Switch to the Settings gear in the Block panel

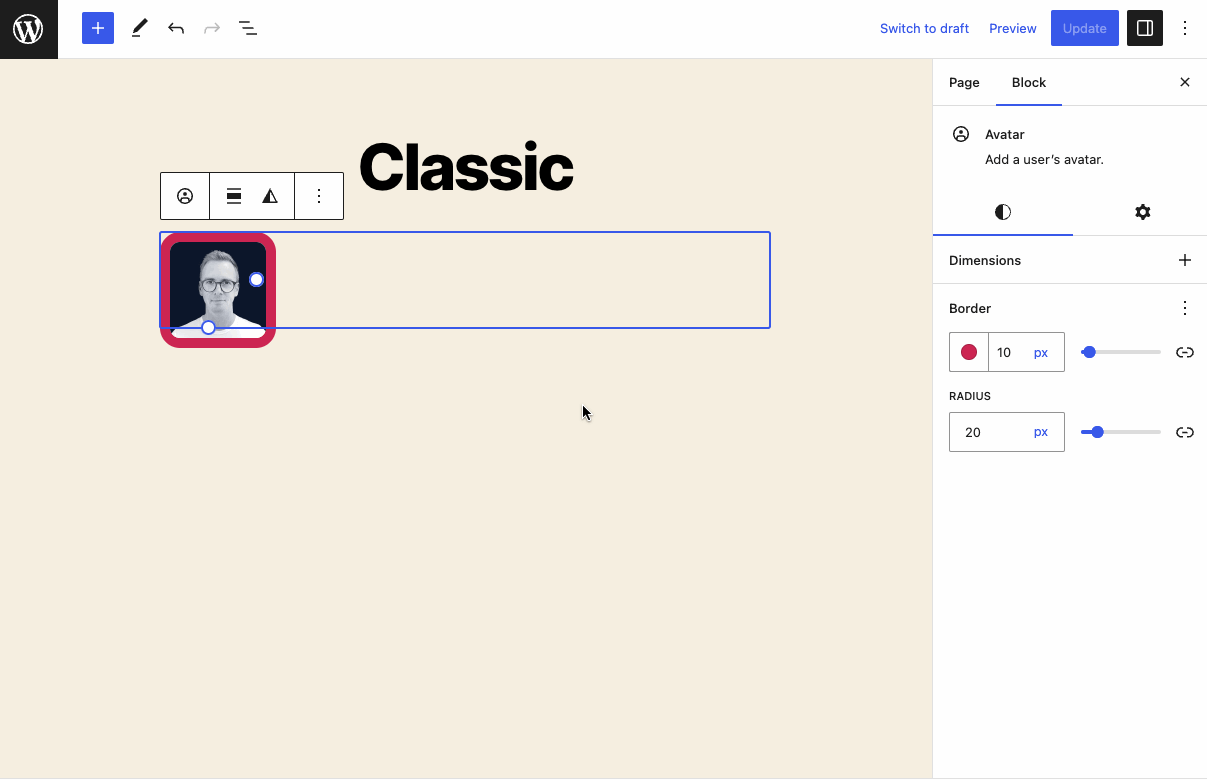click(x=1142, y=212)
